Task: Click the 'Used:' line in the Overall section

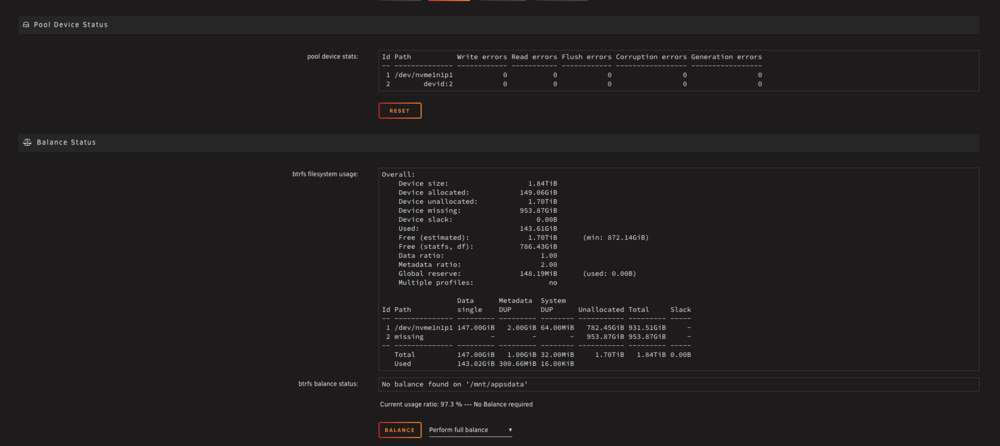Action: coord(478,228)
